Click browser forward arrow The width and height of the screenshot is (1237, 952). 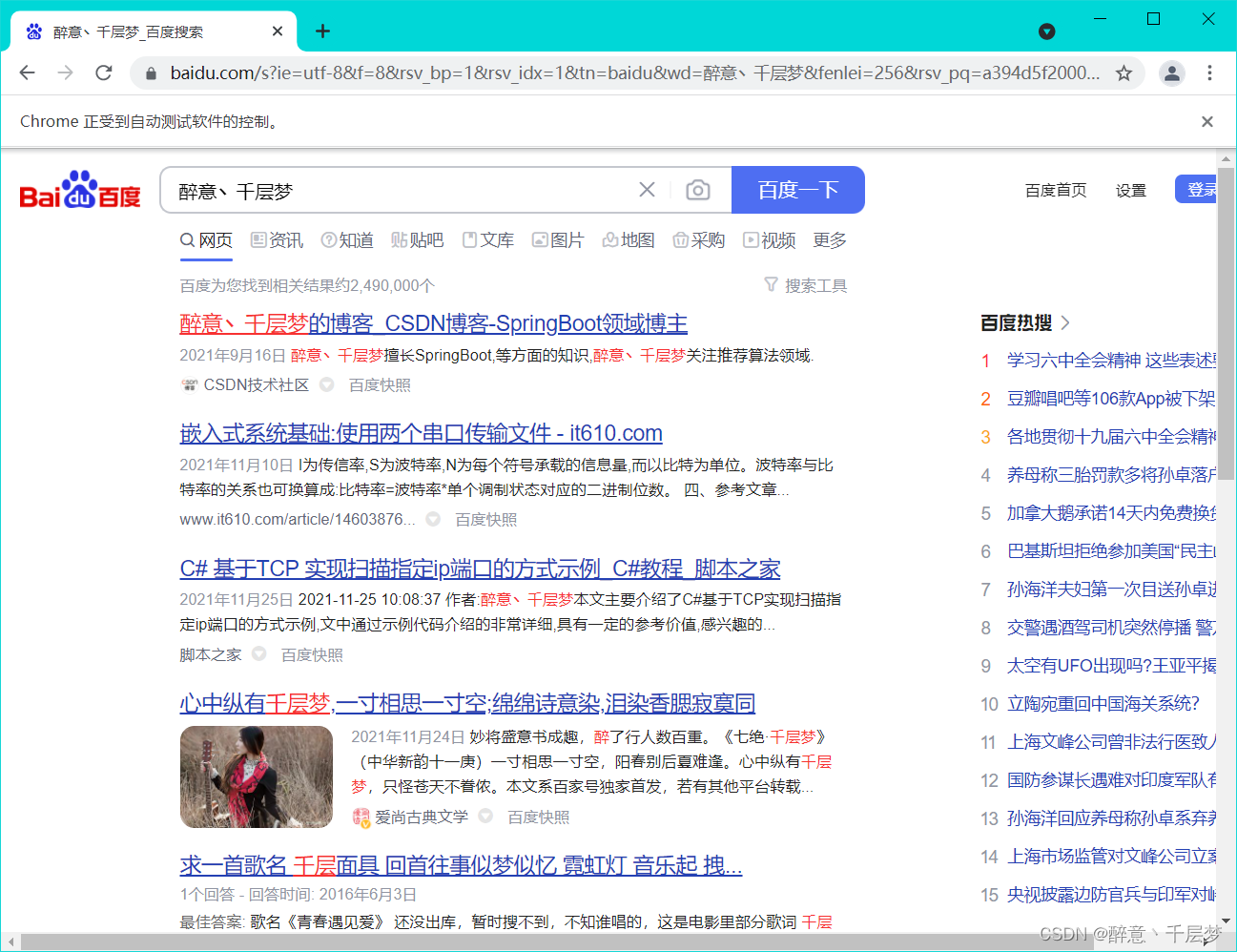(65, 72)
